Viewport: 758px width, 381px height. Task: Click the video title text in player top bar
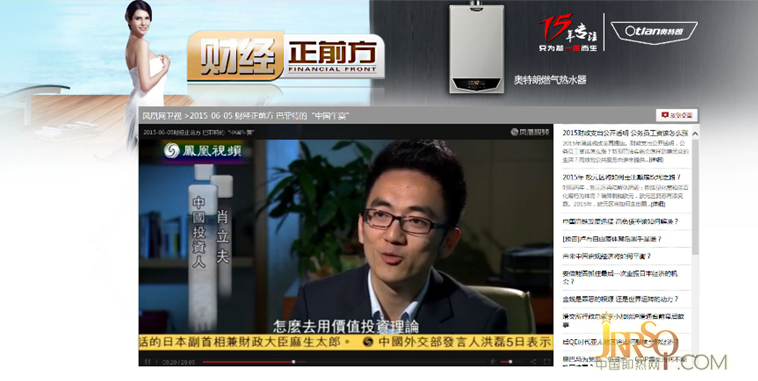199,132
